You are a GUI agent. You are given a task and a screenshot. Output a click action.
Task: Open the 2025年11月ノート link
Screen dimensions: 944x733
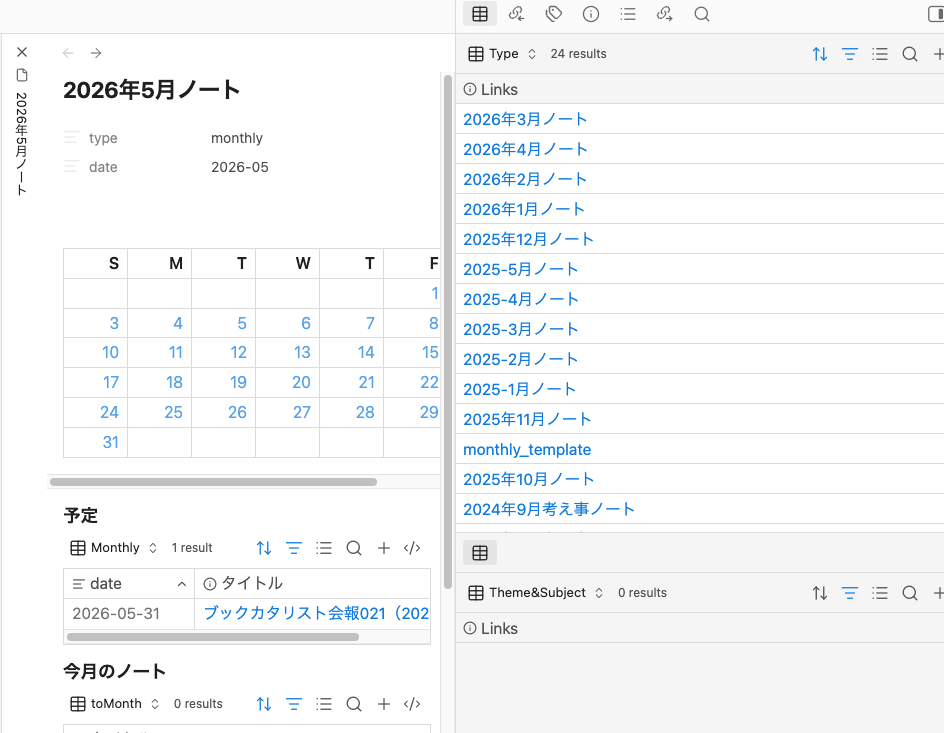527,419
